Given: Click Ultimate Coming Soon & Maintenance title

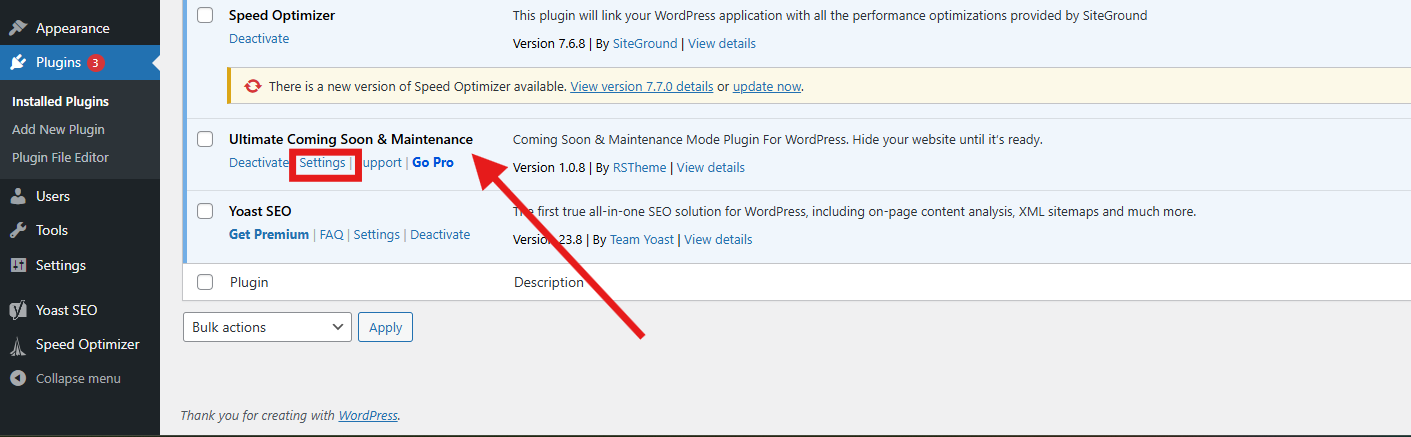Looking at the screenshot, I should pyautogui.click(x=351, y=139).
